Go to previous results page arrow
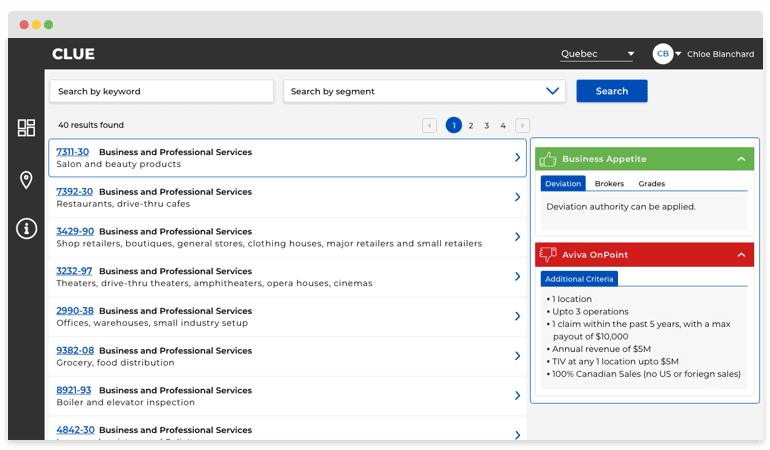Viewport: 770px width, 450px height. (429, 126)
